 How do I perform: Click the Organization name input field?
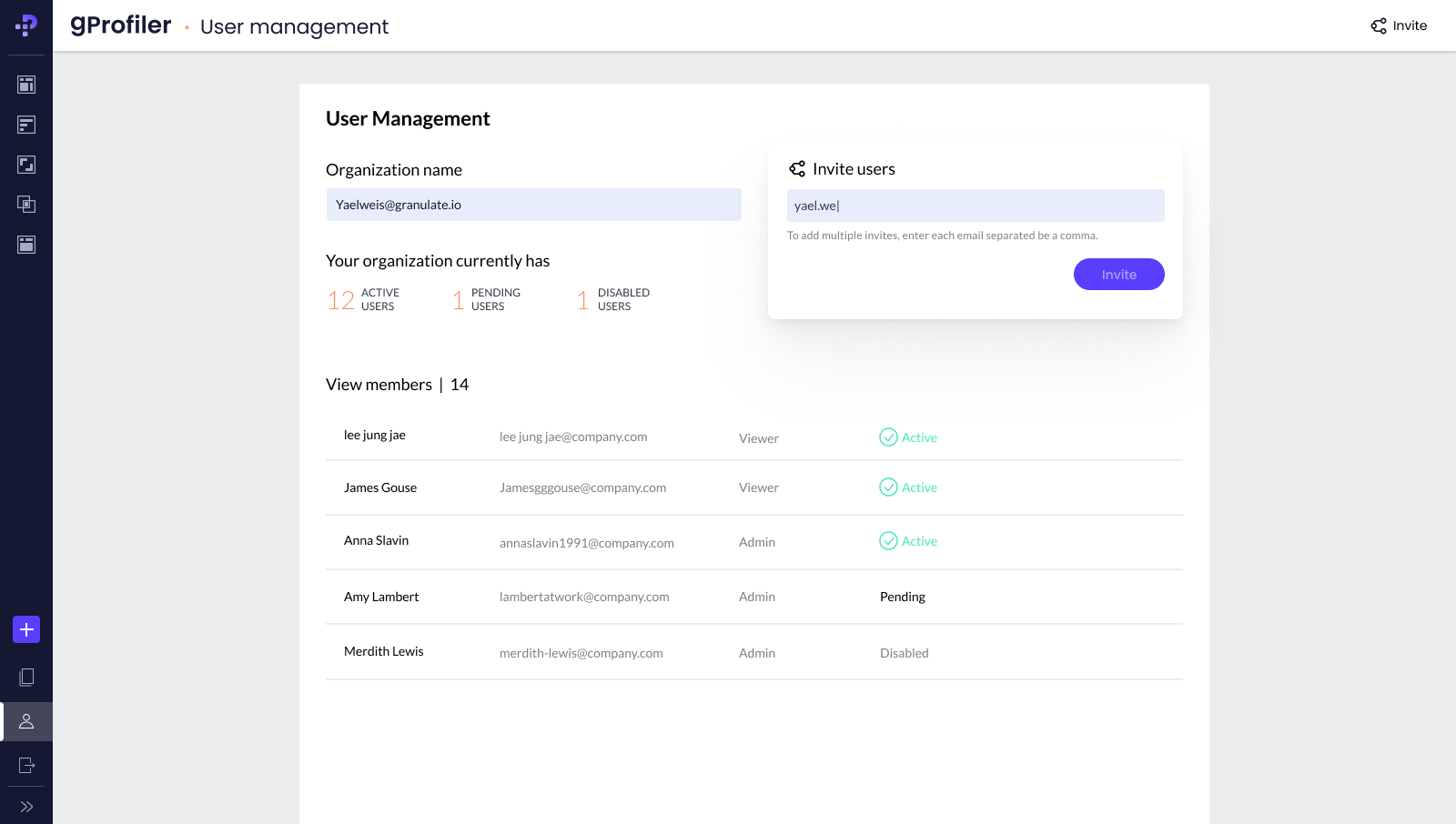click(533, 205)
